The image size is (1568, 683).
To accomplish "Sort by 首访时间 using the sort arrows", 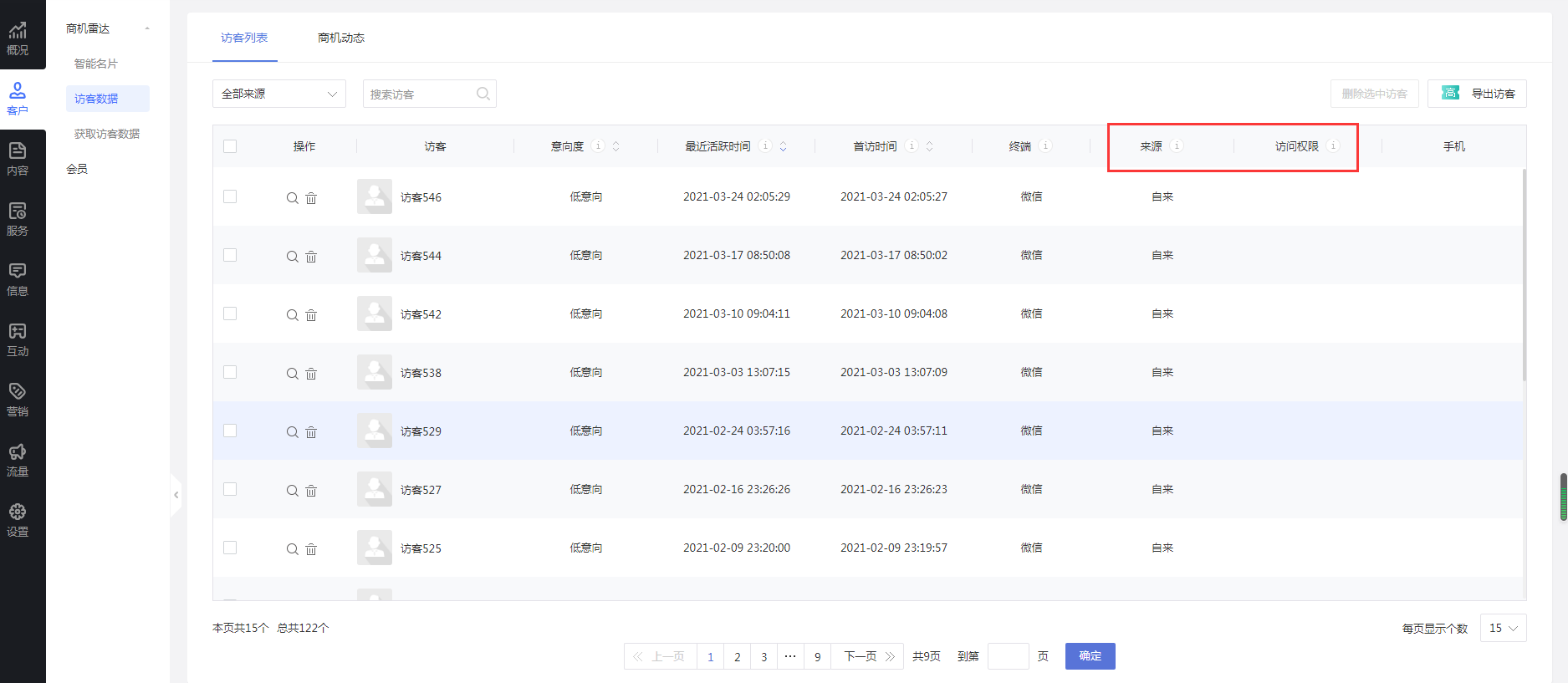I will (929, 146).
